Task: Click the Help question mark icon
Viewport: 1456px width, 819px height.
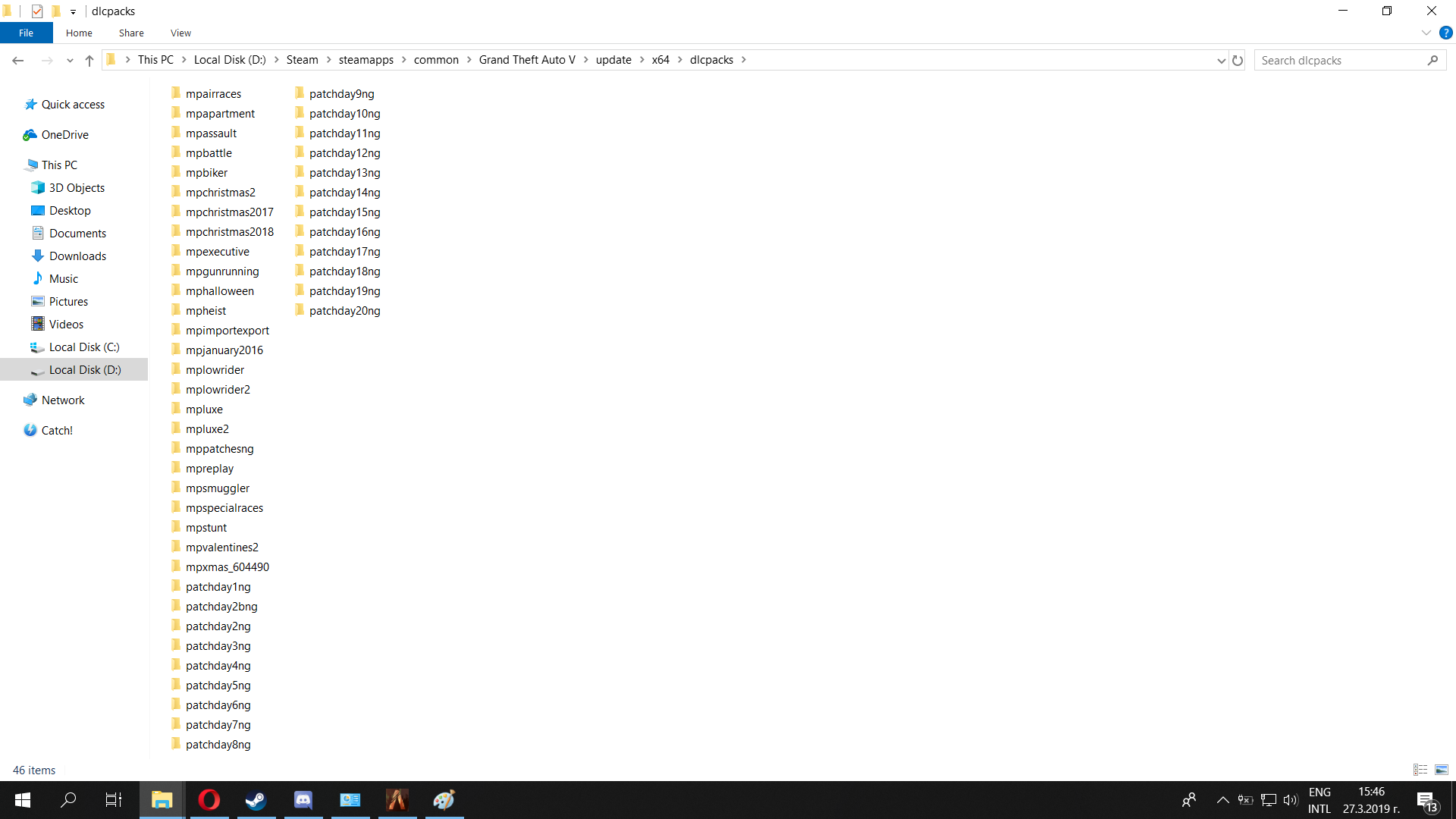Action: tap(1446, 33)
